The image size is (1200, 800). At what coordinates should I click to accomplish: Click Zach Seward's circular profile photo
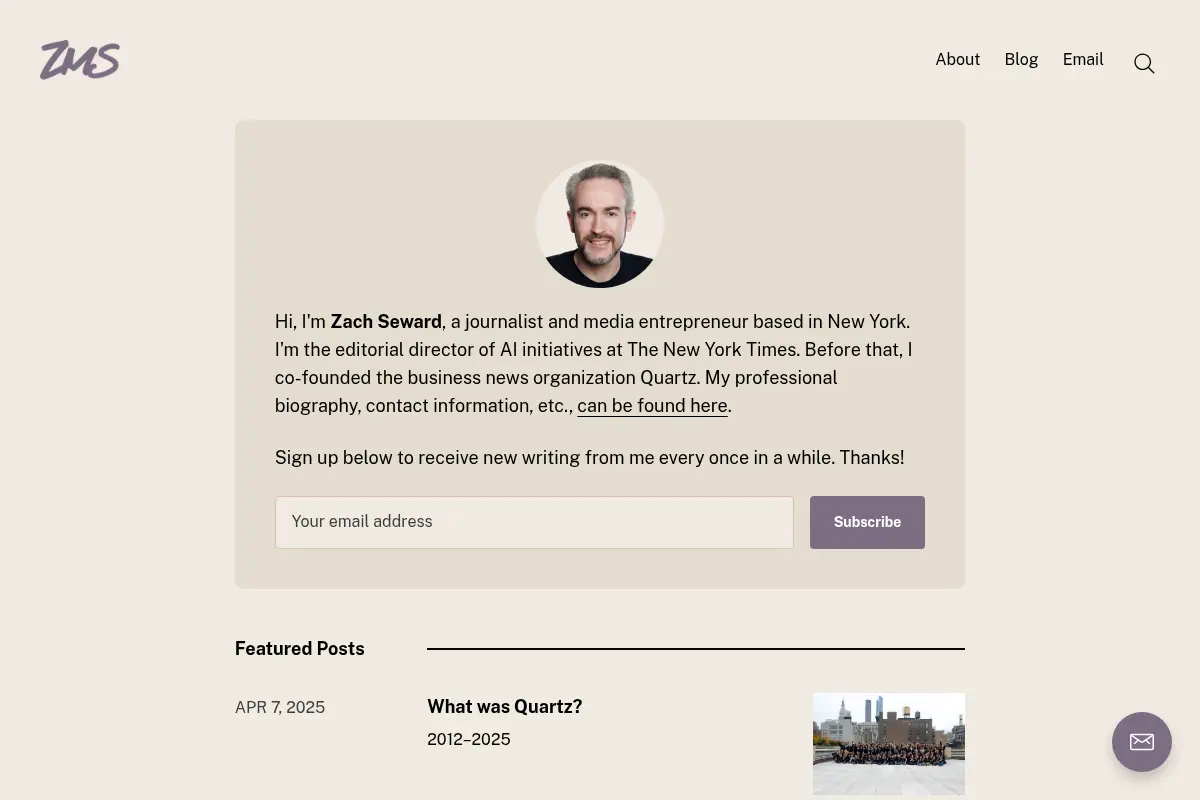point(600,224)
